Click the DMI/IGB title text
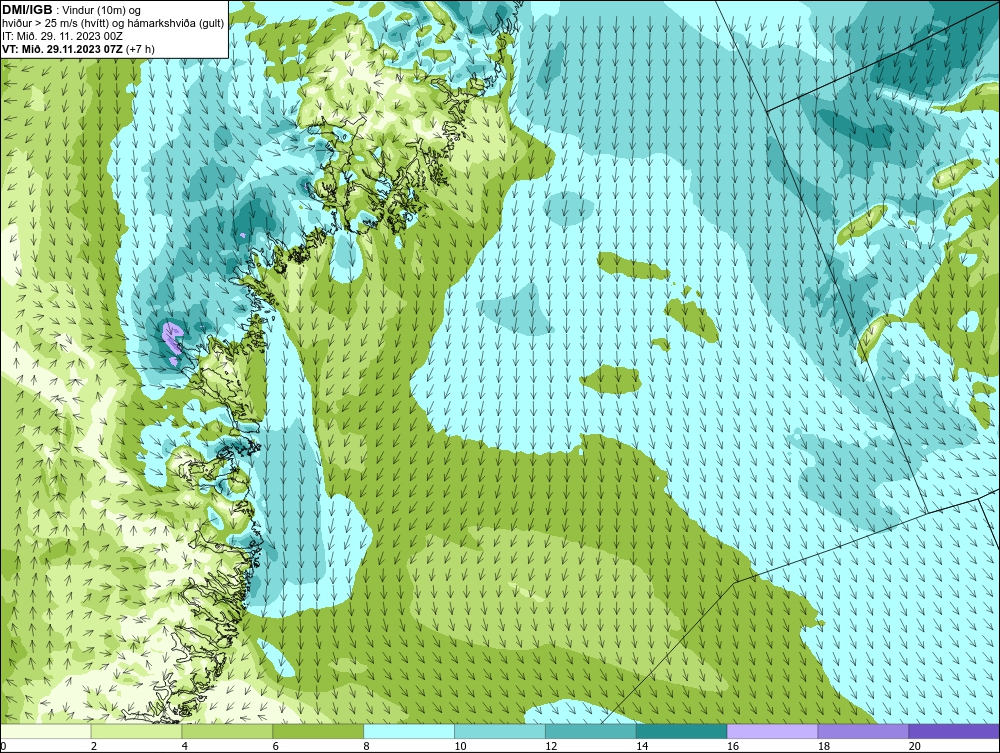This screenshot has width=1000, height=753. [x=27, y=10]
